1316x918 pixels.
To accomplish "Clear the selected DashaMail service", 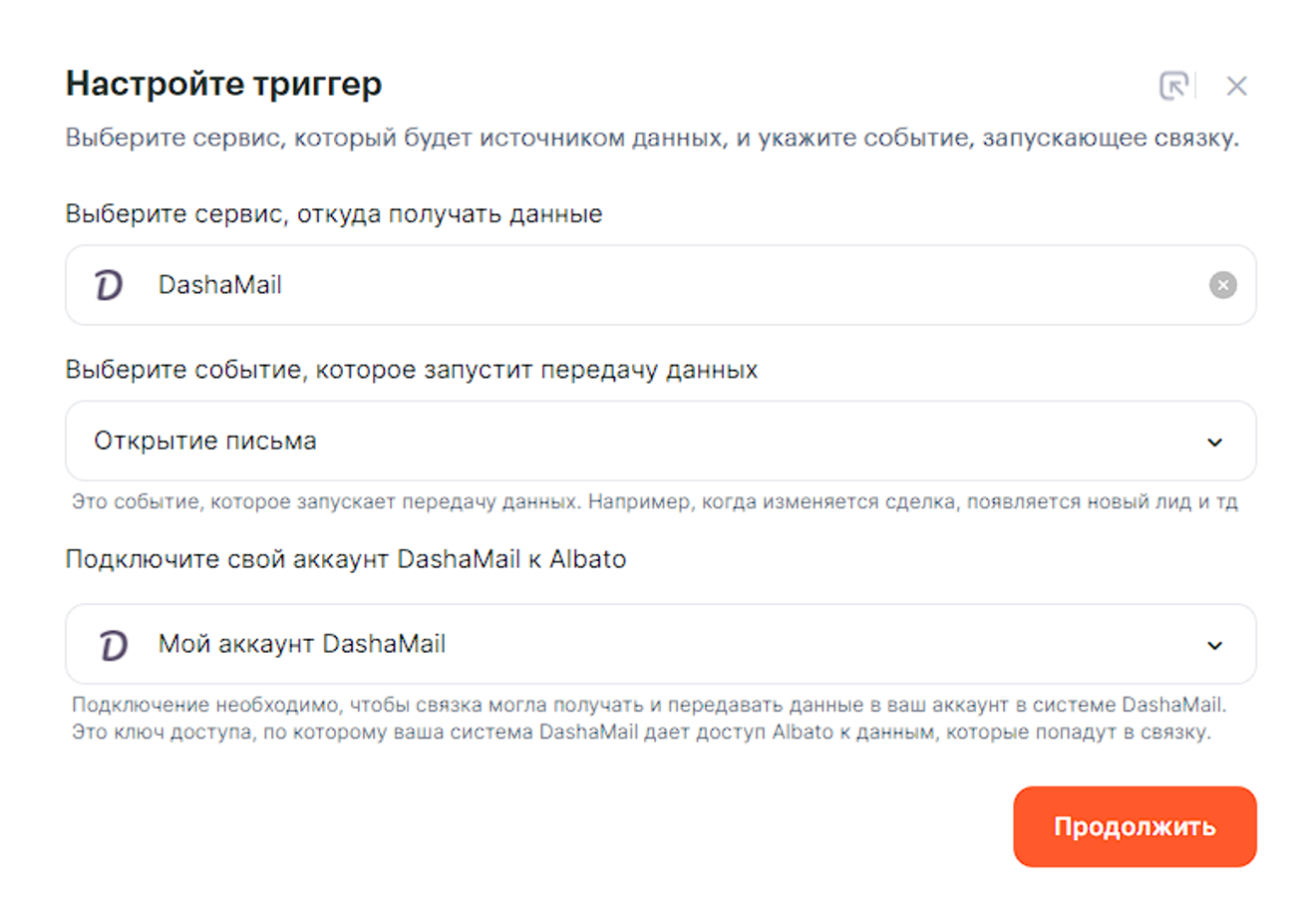I will [1222, 285].
